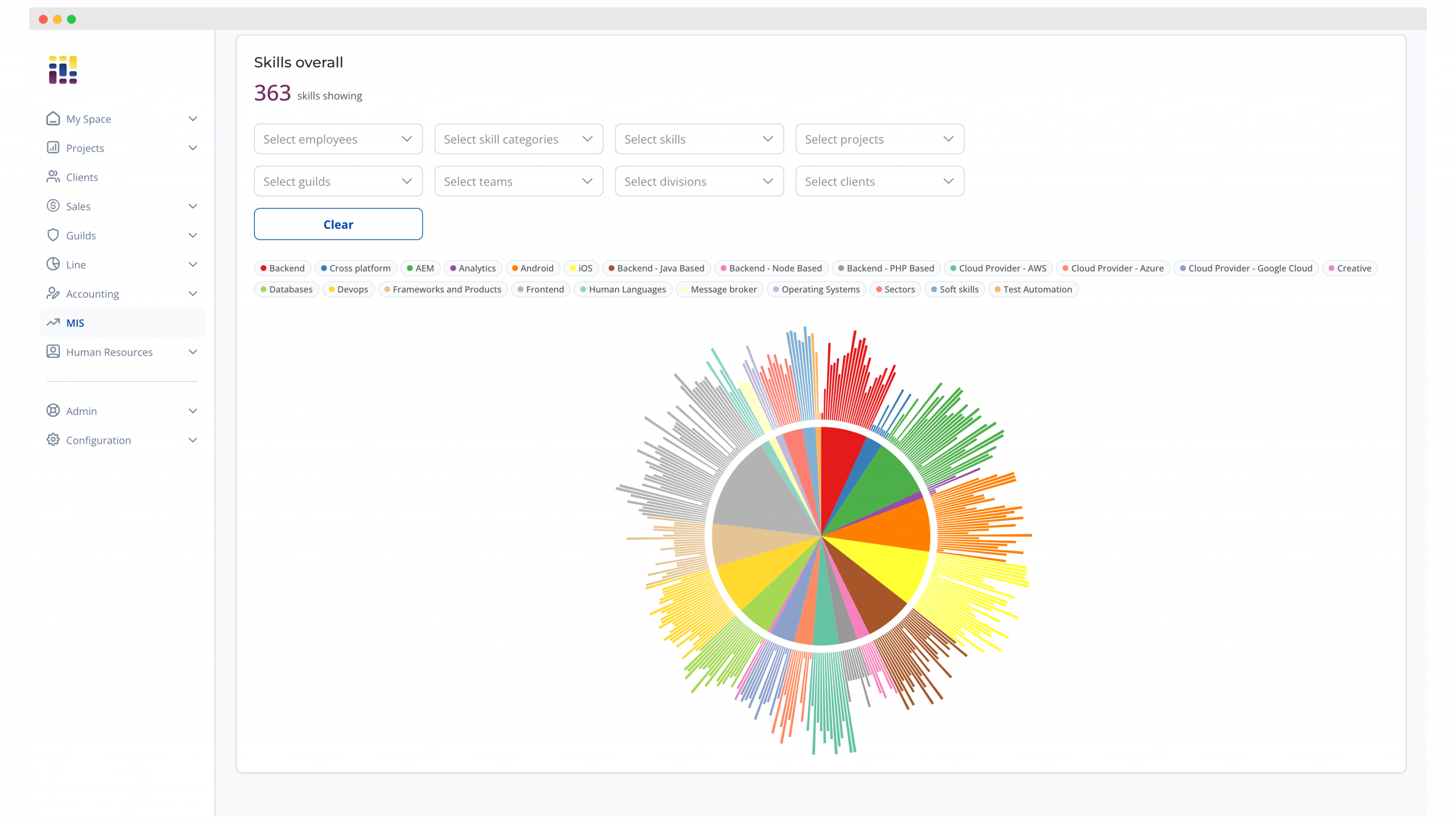Click the Sales dollar icon

point(53,205)
